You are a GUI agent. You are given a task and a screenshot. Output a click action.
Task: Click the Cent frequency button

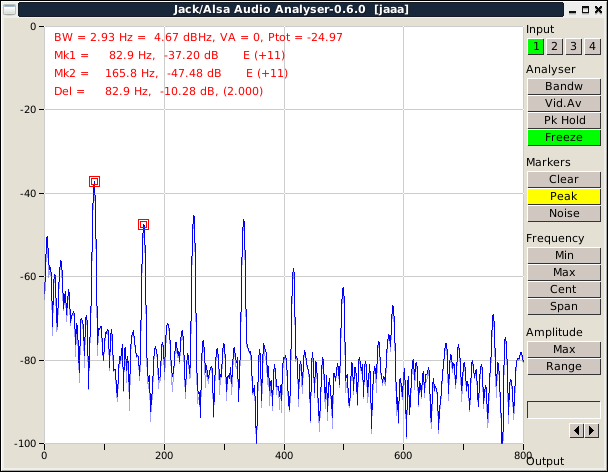coord(563,289)
